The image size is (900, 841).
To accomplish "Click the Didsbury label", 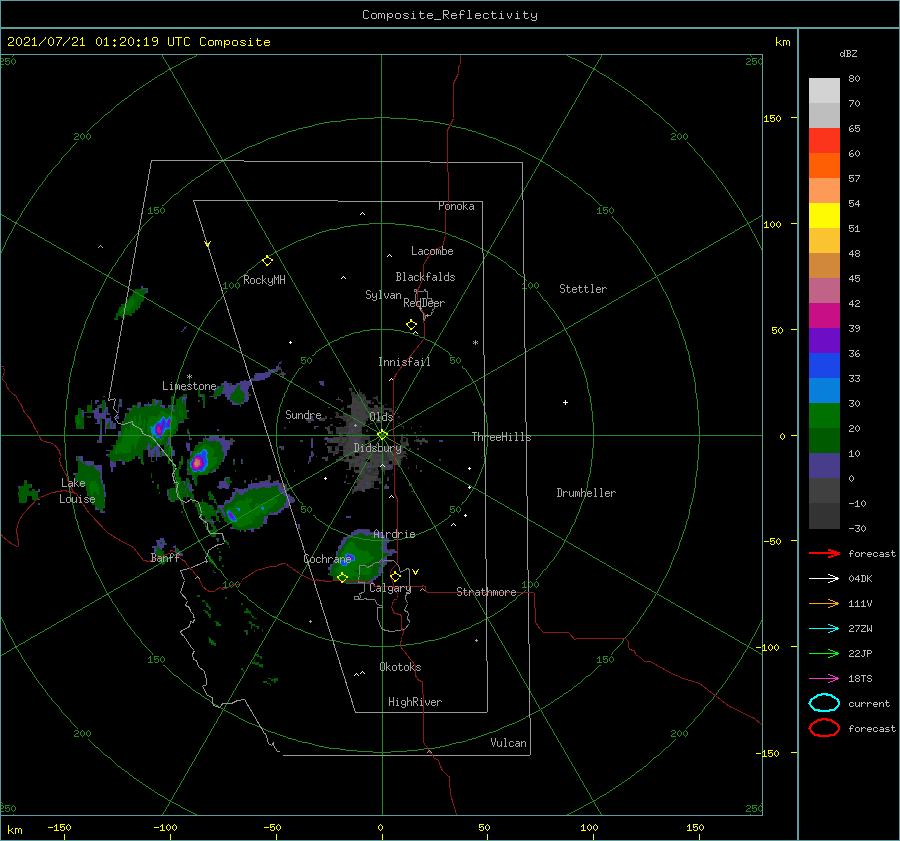I will [x=377, y=448].
